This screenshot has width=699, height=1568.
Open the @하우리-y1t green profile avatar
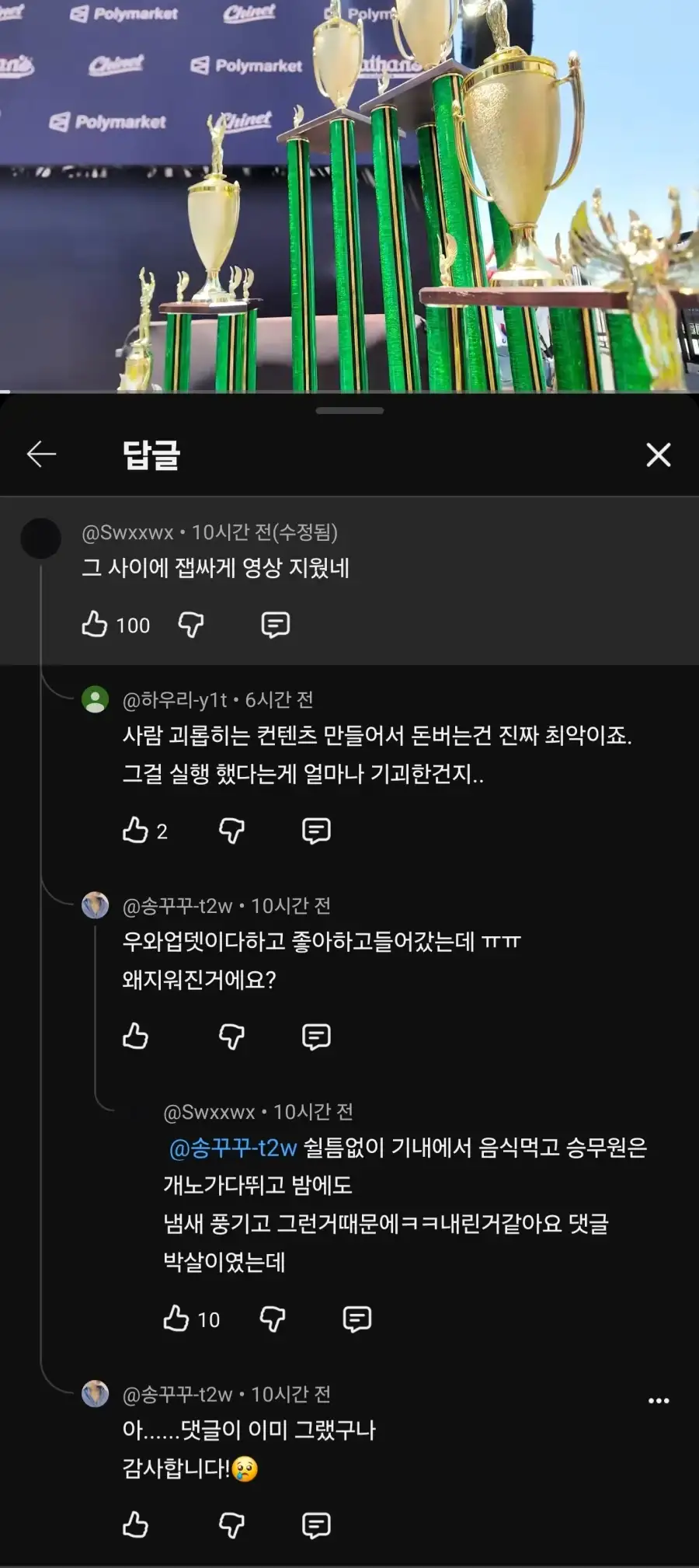pos(96,699)
